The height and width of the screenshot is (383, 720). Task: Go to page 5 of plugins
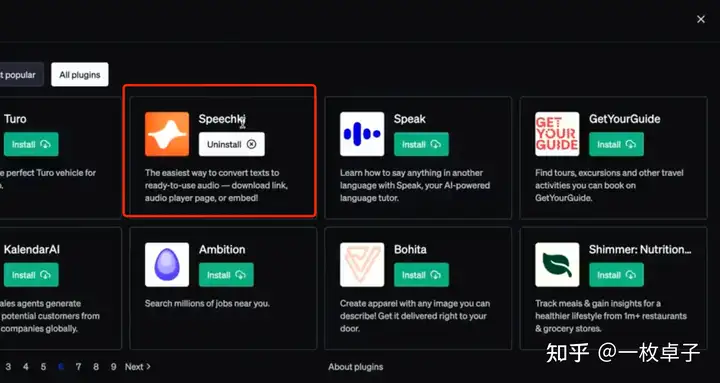[43, 366]
